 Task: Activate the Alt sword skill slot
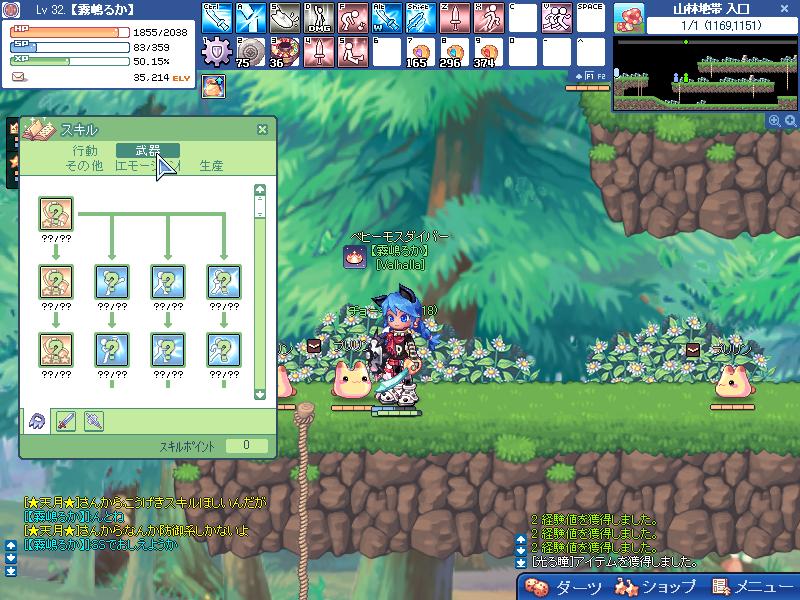pyautogui.click(x=387, y=18)
